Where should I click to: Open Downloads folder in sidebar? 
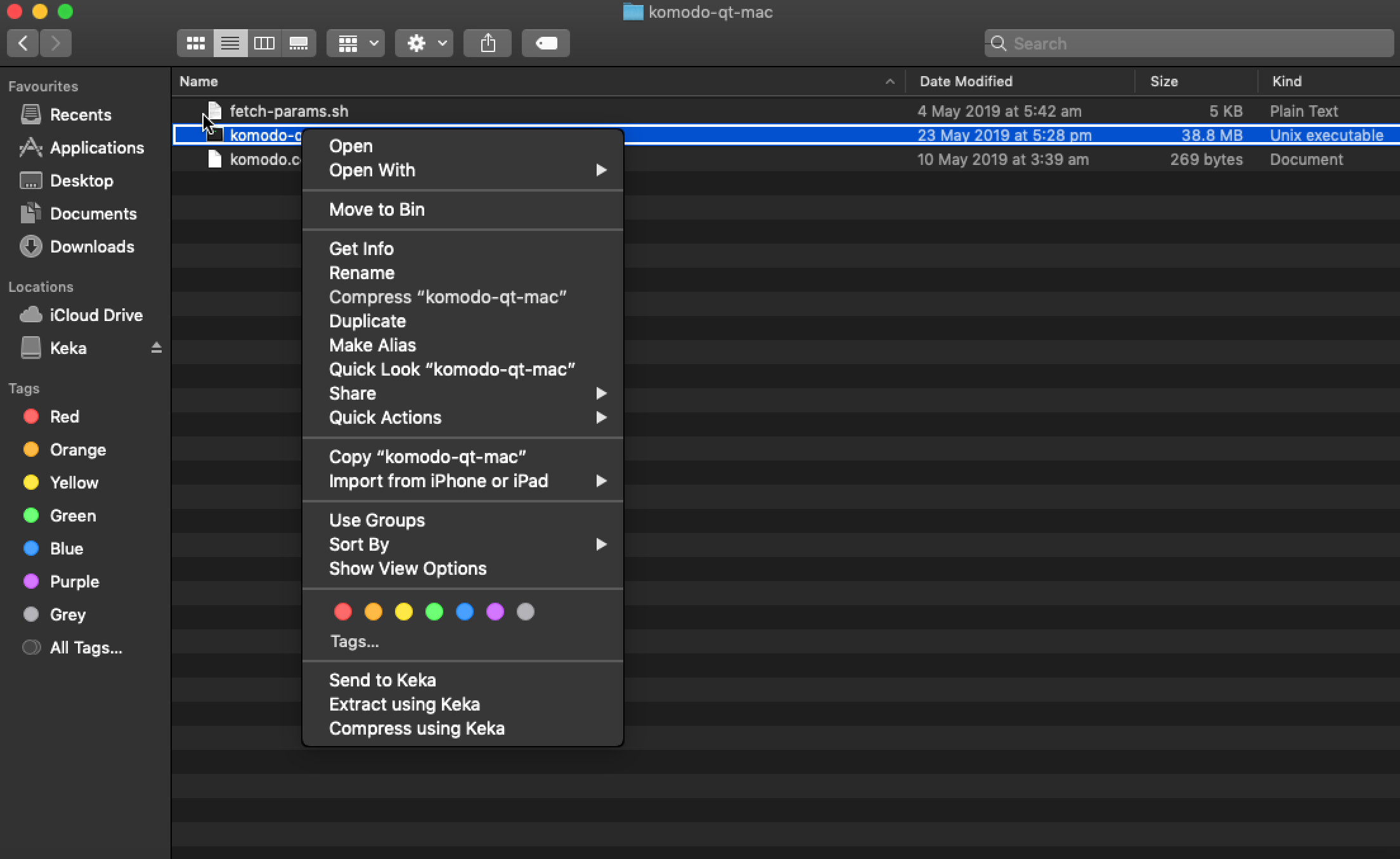92,247
